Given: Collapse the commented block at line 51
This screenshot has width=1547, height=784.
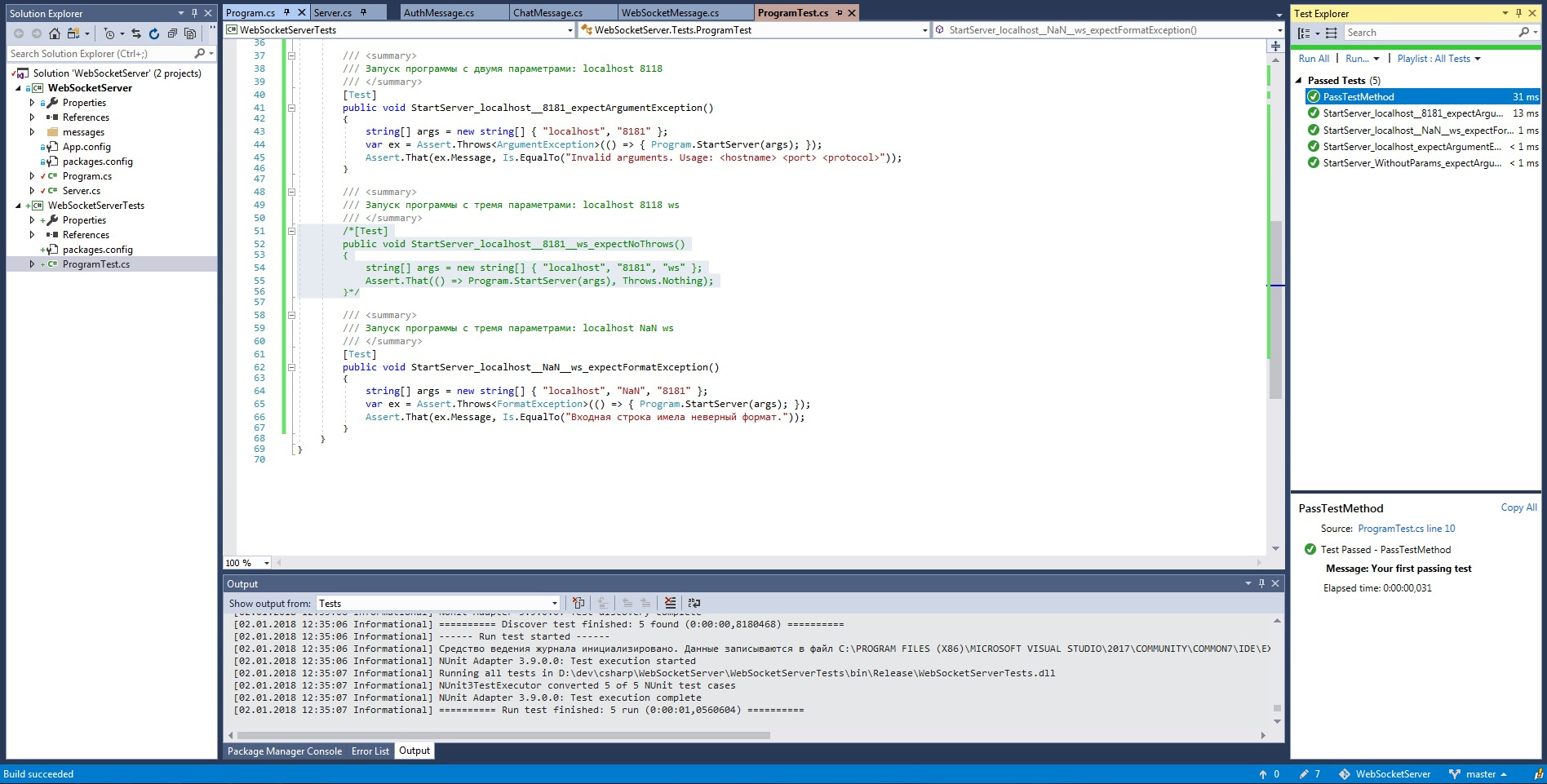Looking at the screenshot, I should click(x=291, y=231).
